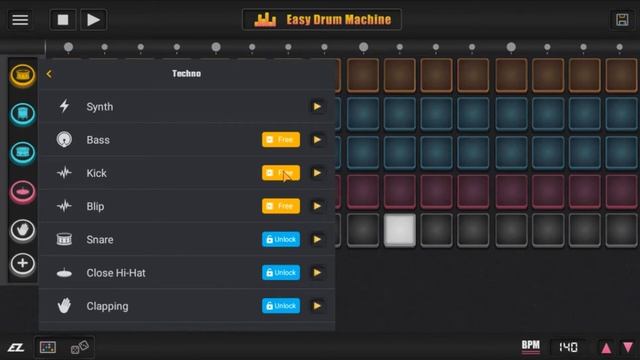Viewport: 640px width, 360px height.
Task: Randomize the pattern with the dice icon
Action: tap(79, 347)
